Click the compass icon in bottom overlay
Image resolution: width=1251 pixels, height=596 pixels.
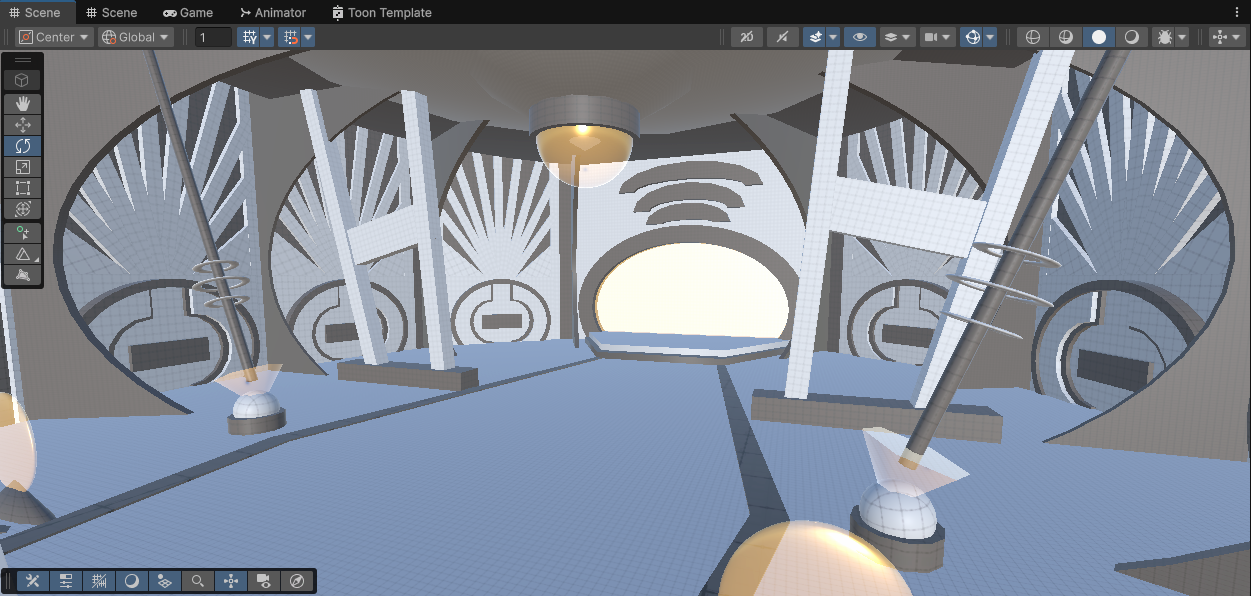point(297,581)
